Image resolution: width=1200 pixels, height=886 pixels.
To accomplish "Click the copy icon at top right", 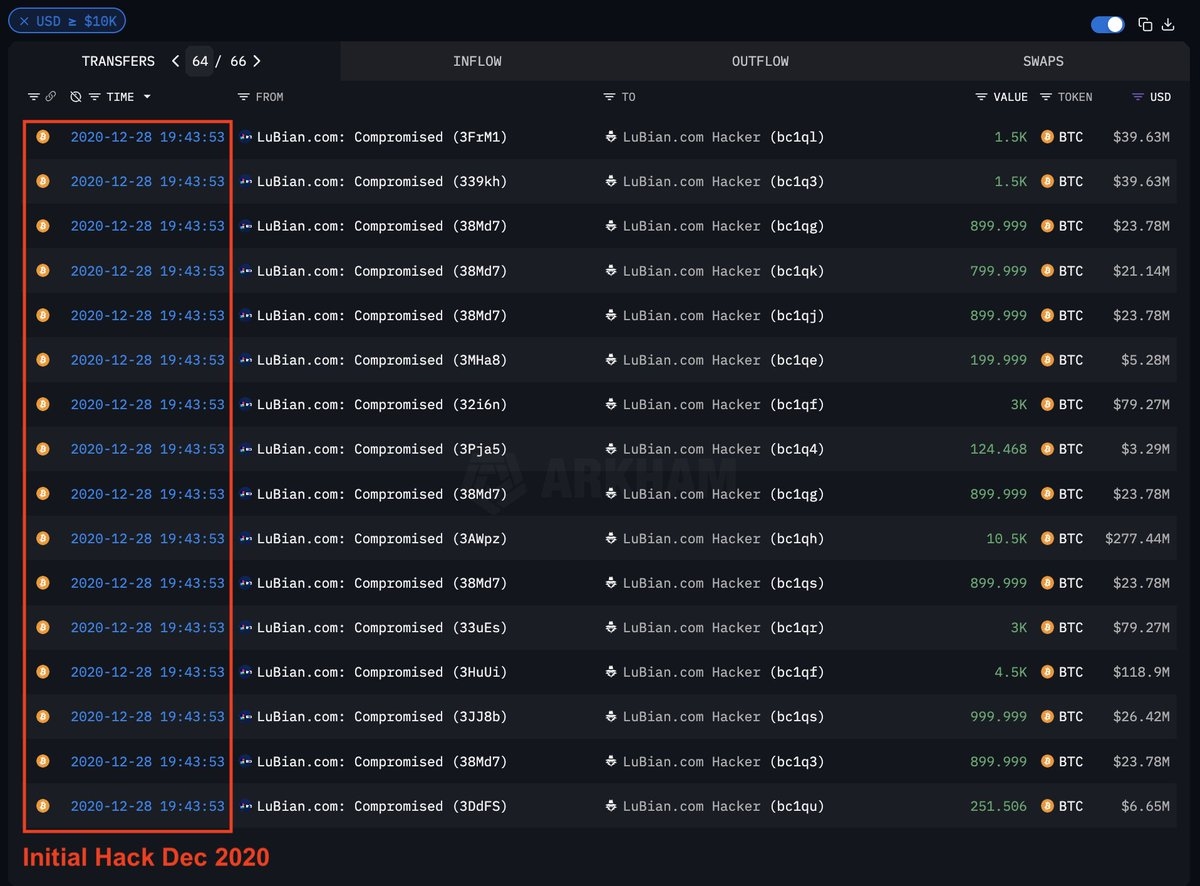I will pyautogui.click(x=1146, y=25).
